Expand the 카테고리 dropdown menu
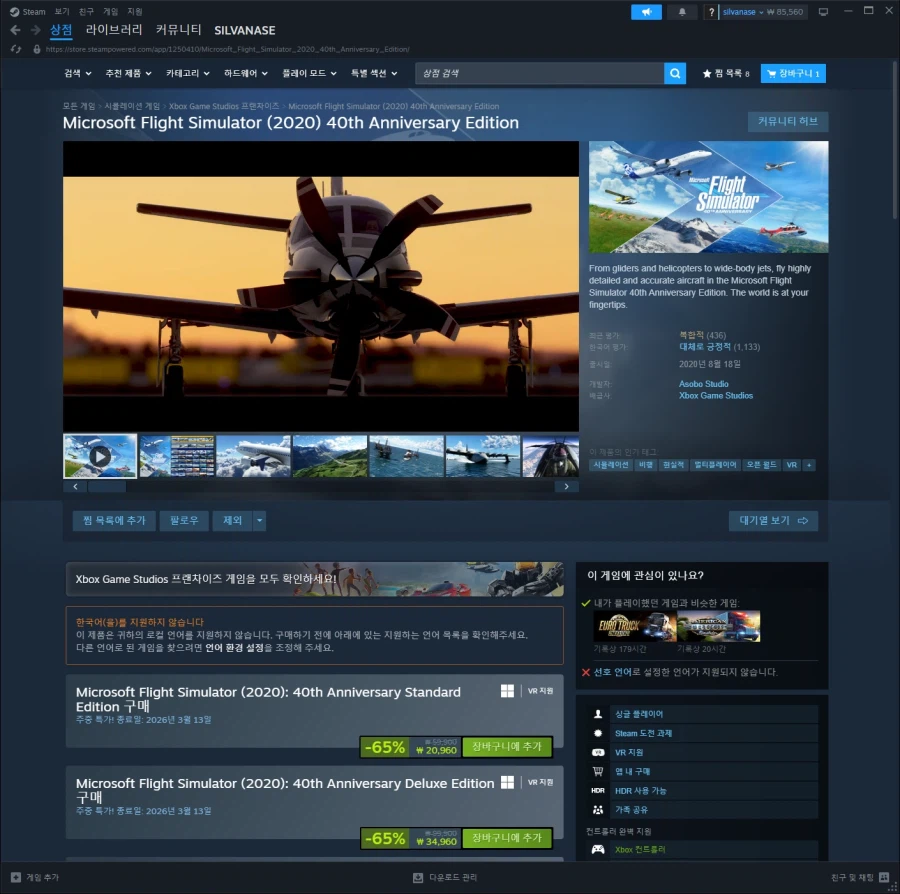The width and height of the screenshot is (900, 894). (x=188, y=73)
